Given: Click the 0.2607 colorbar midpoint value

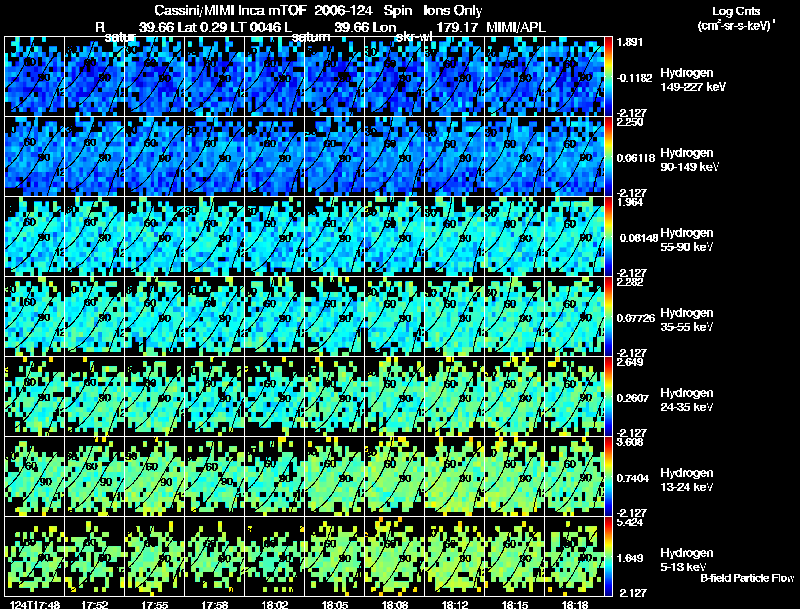Looking at the screenshot, I should click(x=633, y=398).
